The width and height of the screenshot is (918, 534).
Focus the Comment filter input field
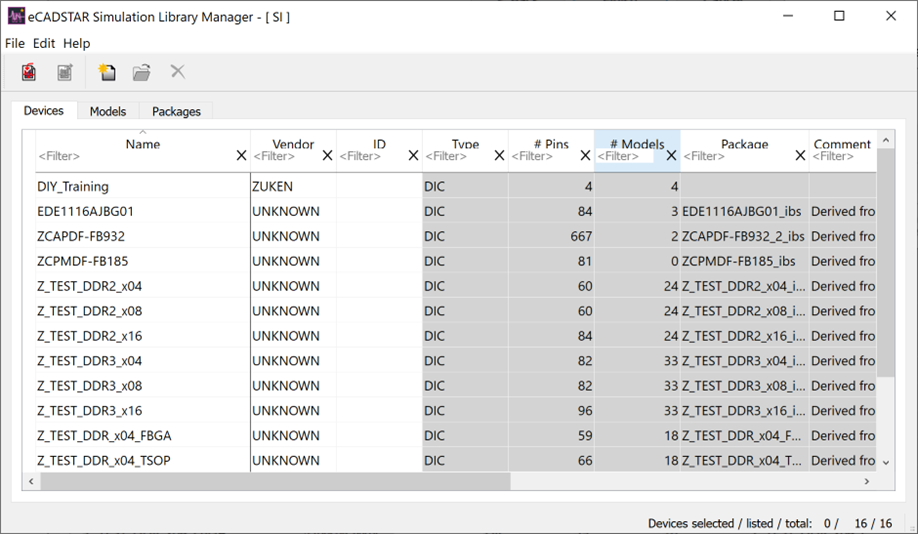click(x=843, y=156)
